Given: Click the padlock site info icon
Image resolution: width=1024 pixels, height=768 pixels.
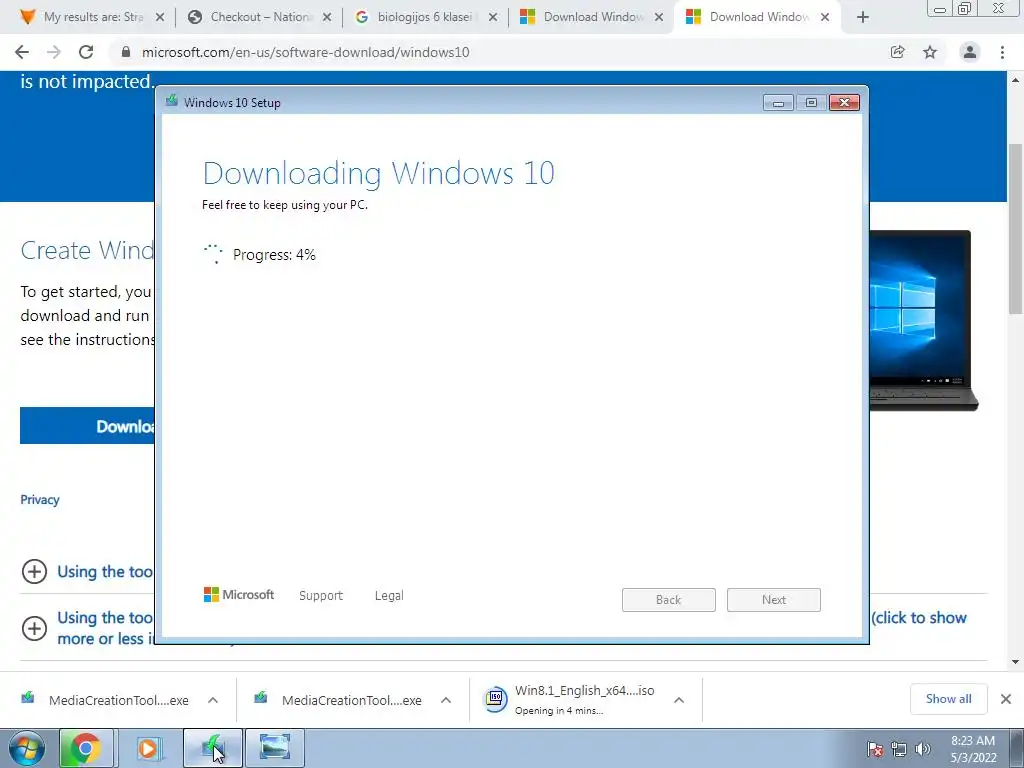Looking at the screenshot, I should (x=126, y=52).
